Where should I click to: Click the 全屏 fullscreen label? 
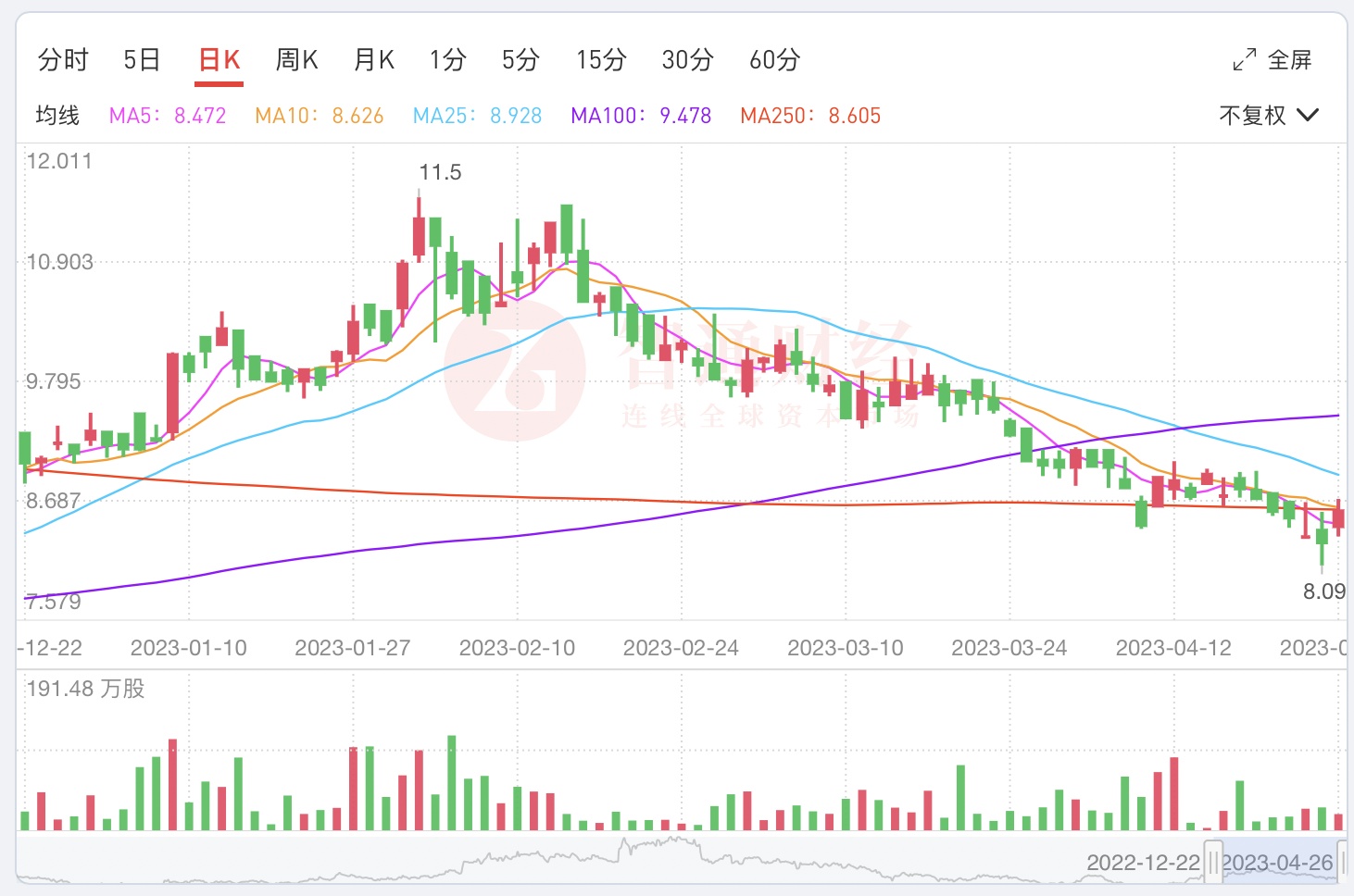click(1290, 60)
